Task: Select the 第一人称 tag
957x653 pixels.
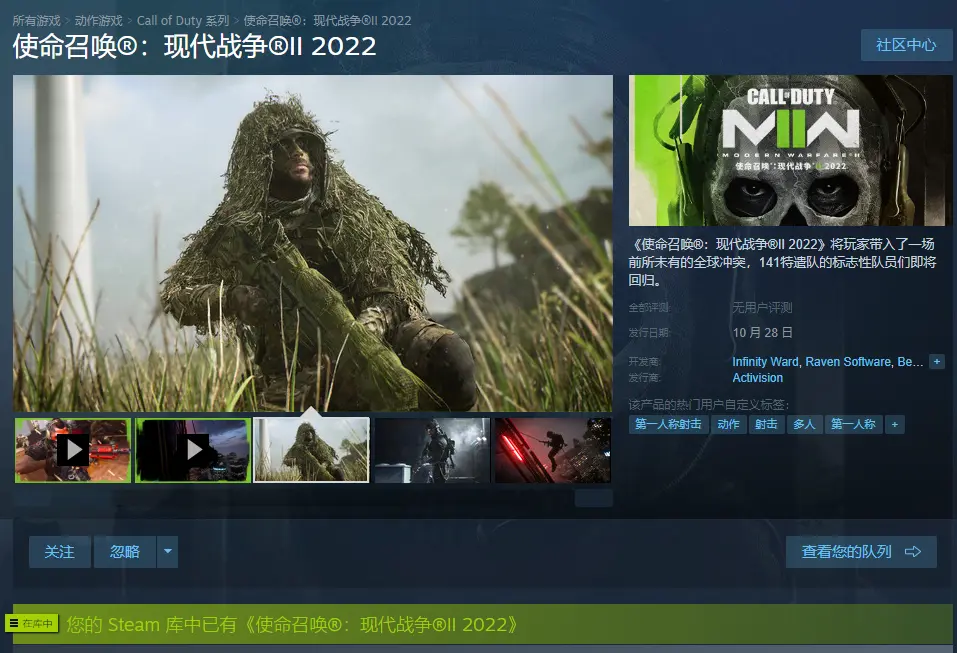Action: coord(853,425)
